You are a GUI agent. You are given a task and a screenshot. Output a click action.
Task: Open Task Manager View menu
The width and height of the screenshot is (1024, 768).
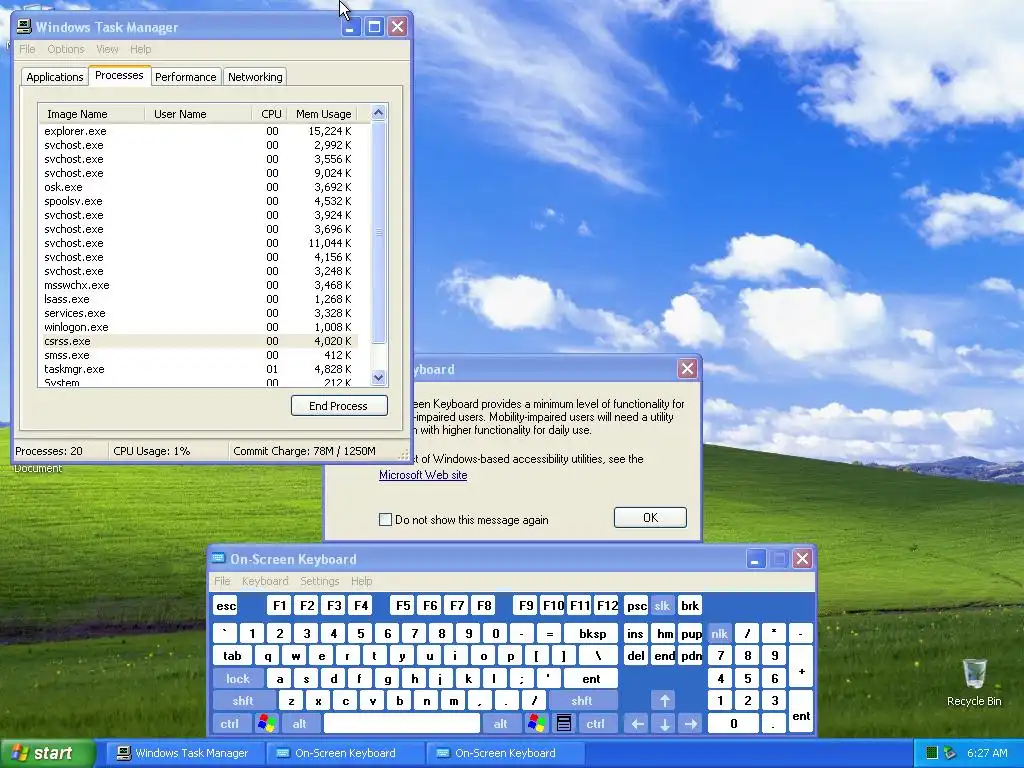click(107, 49)
